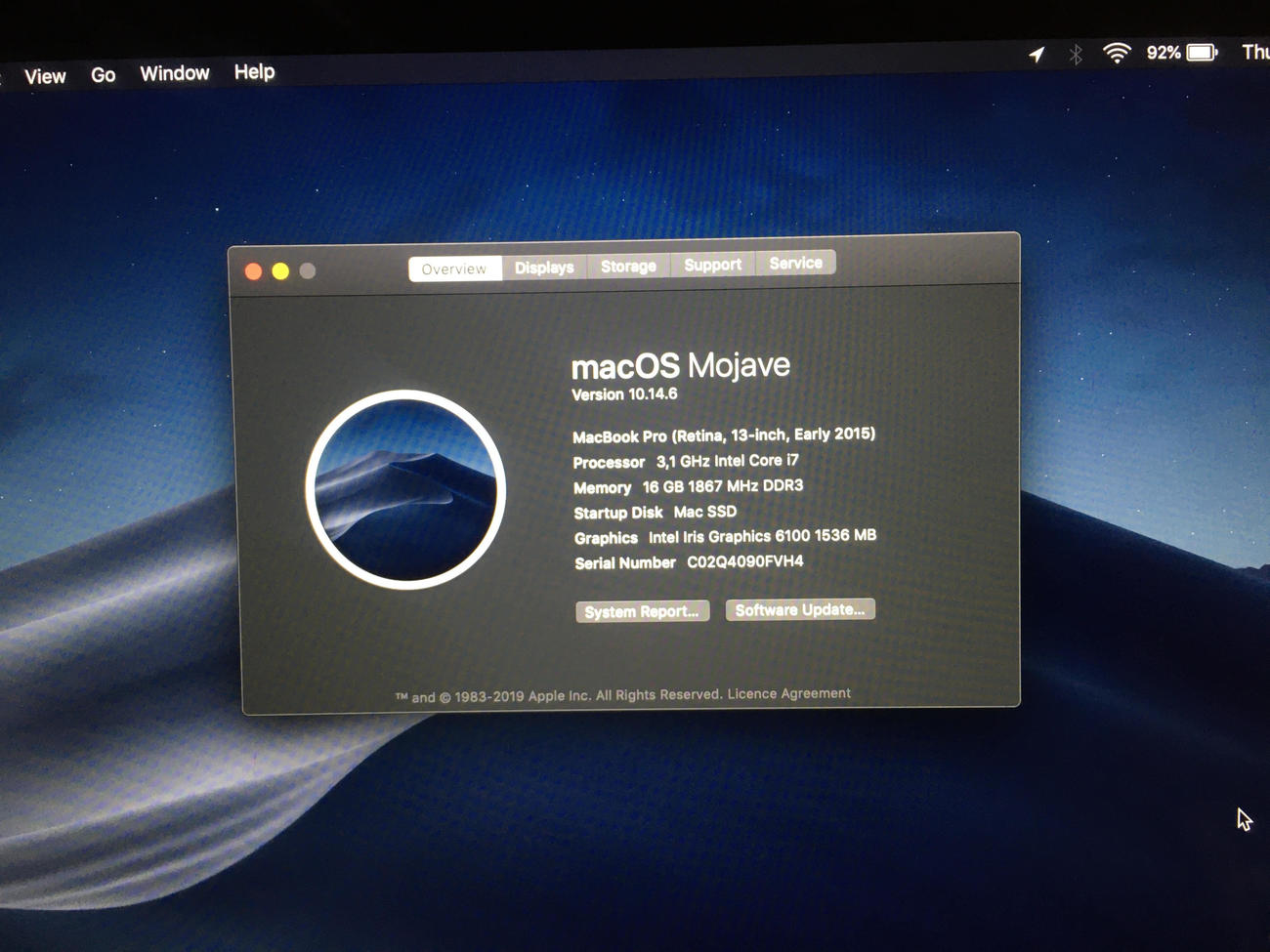The width and height of the screenshot is (1270, 952).
Task: Click the menu bar day text Thu
Action: click(1255, 52)
